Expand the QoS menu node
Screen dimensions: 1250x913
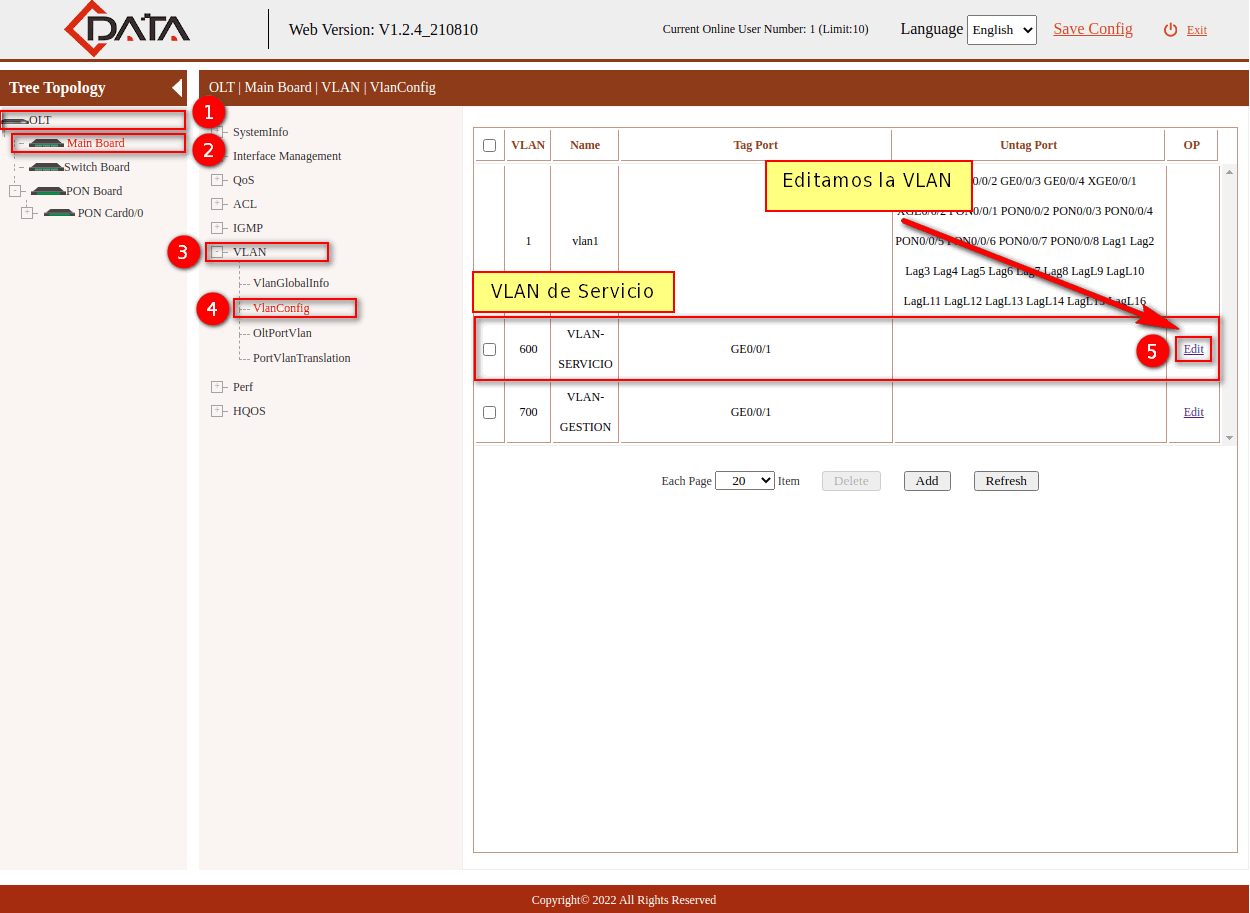(217, 180)
